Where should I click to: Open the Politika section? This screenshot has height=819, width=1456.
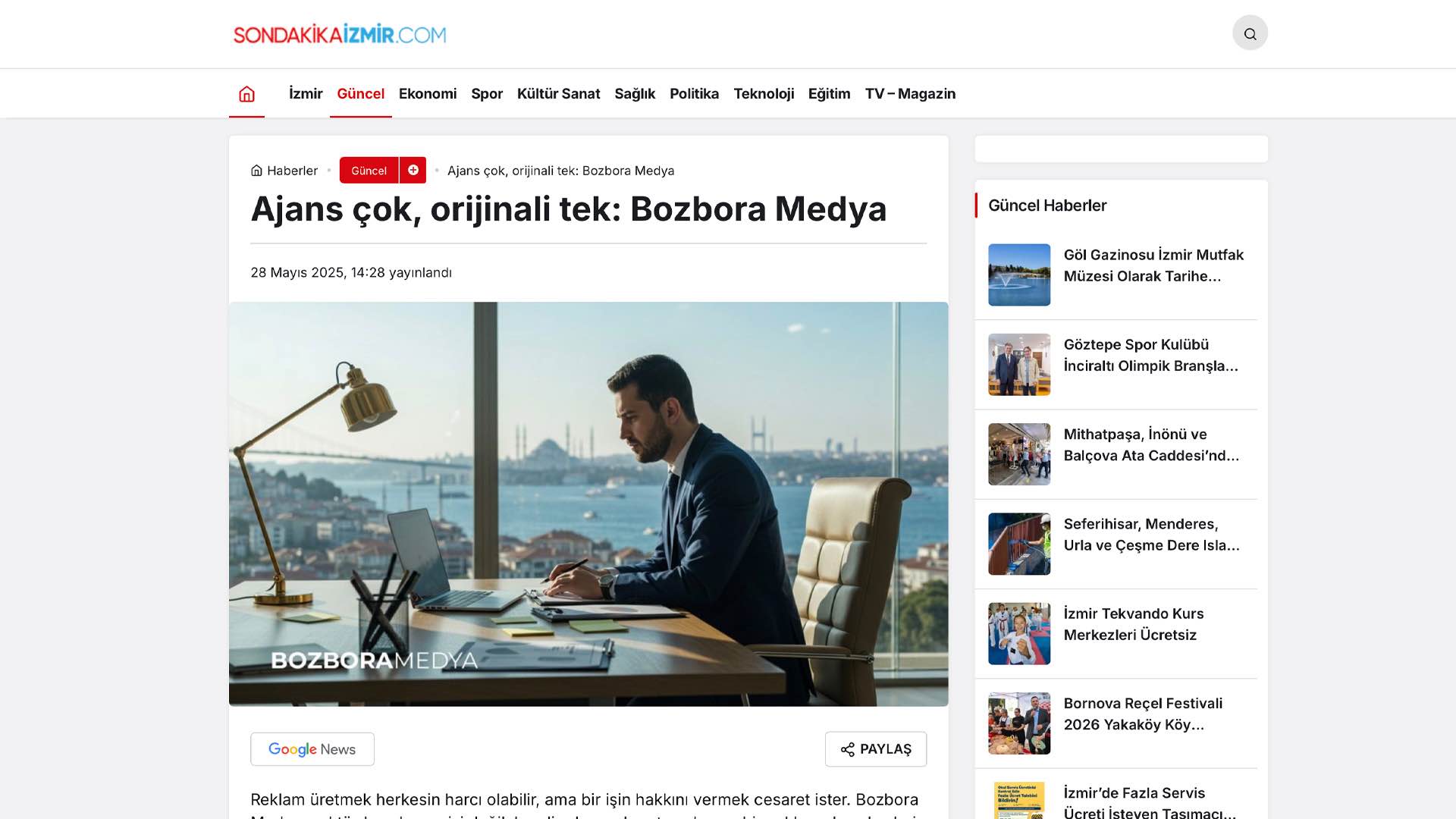click(694, 94)
